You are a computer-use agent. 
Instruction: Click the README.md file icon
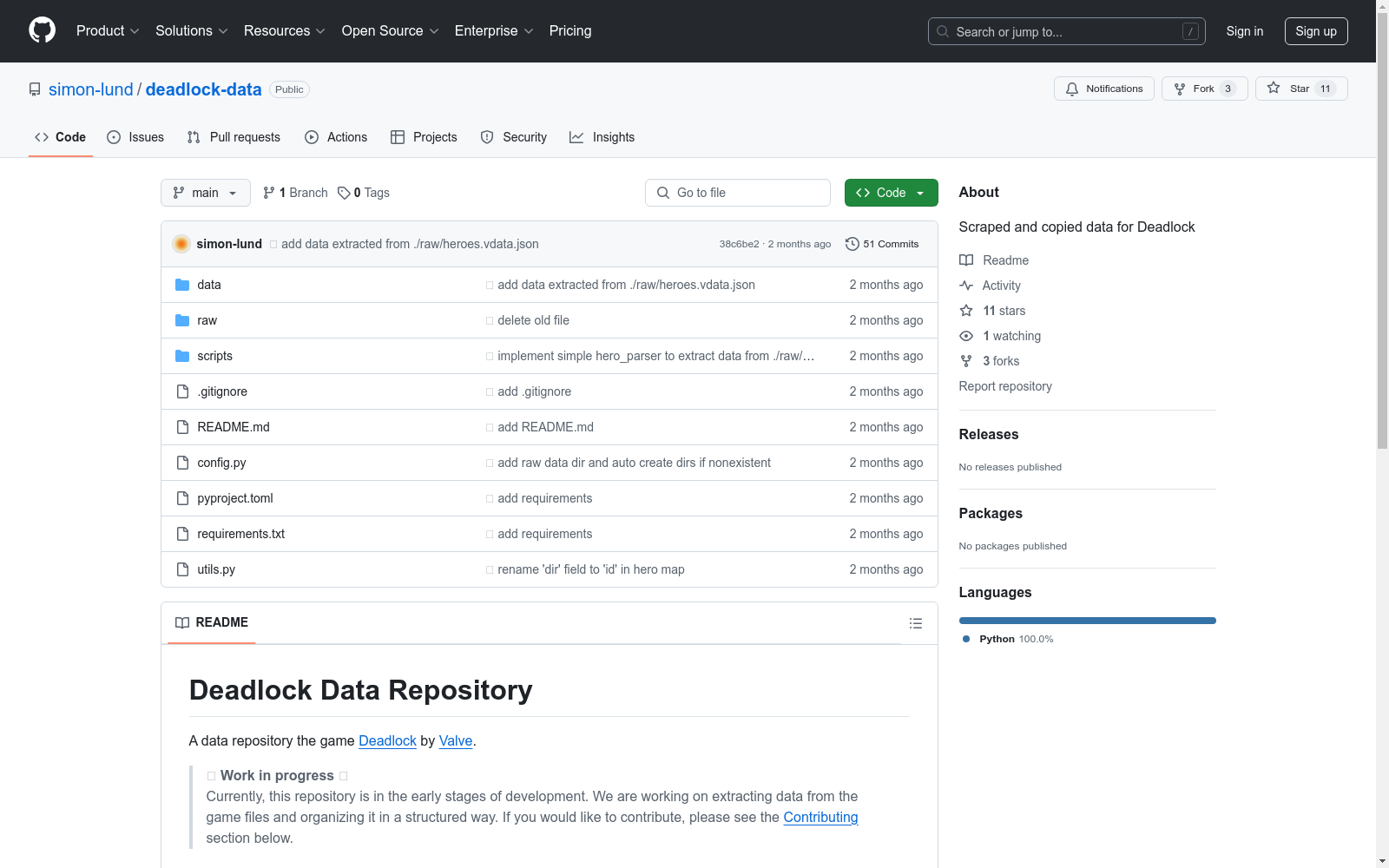coord(182,427)
